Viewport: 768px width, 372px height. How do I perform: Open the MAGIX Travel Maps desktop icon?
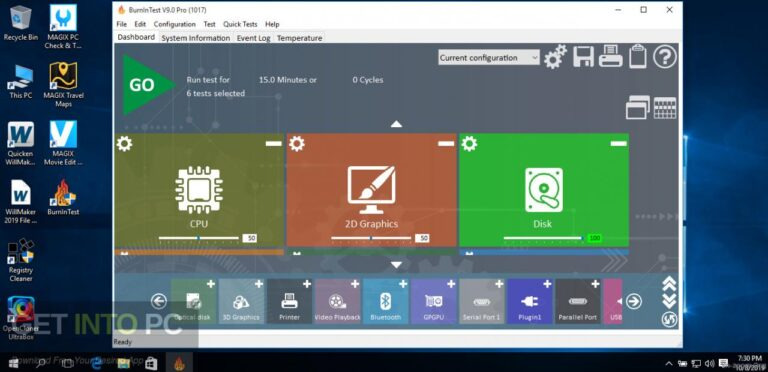click(x=63, y=85)
